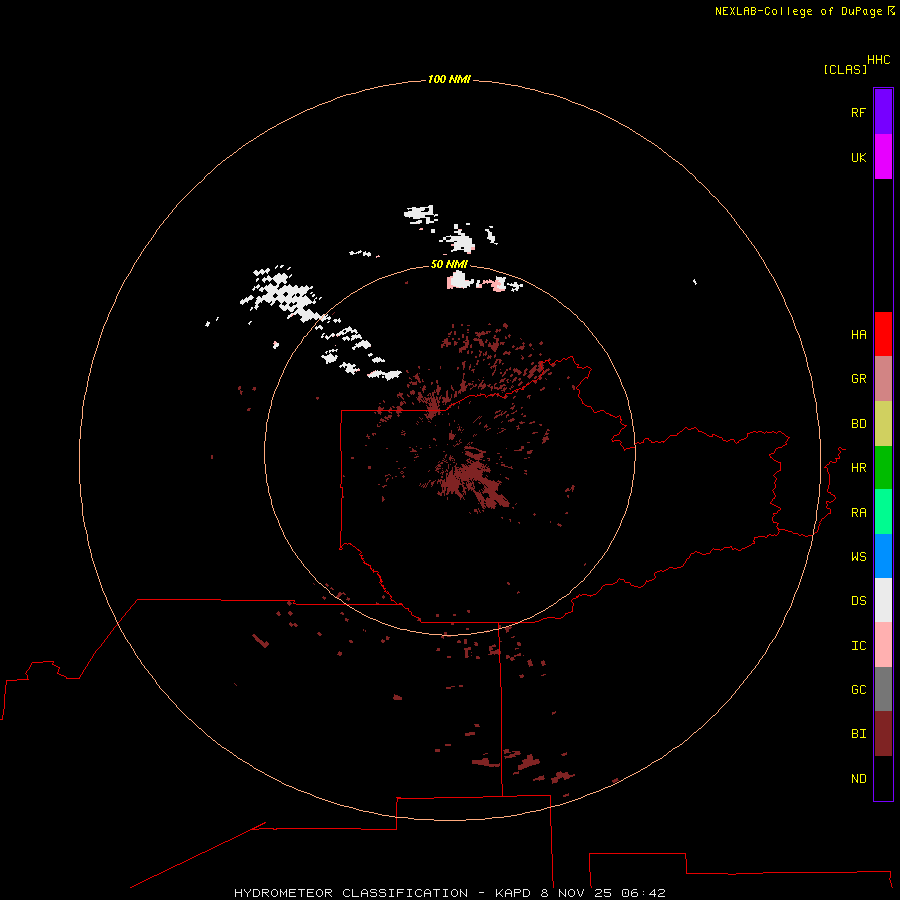Click the HA legend label
Image resolution: width=900 pixels, height=900 pixels.
858,335
